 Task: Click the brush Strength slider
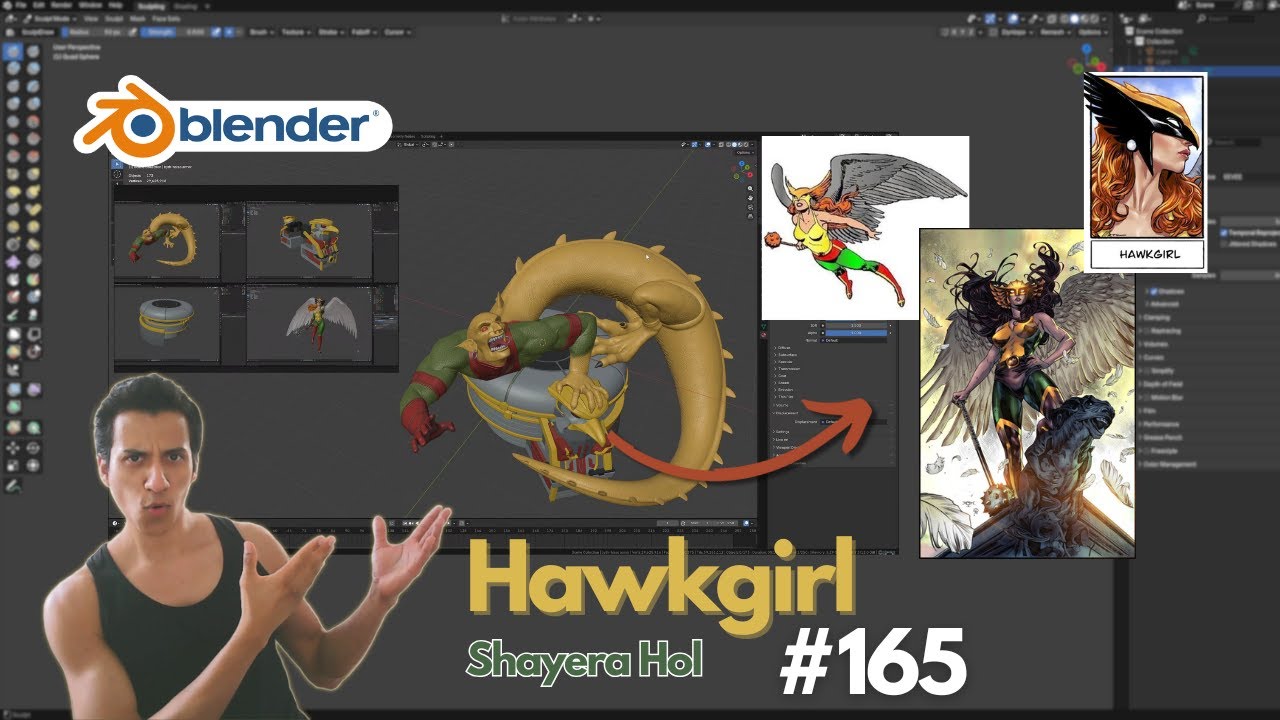(x=172, y=32)
